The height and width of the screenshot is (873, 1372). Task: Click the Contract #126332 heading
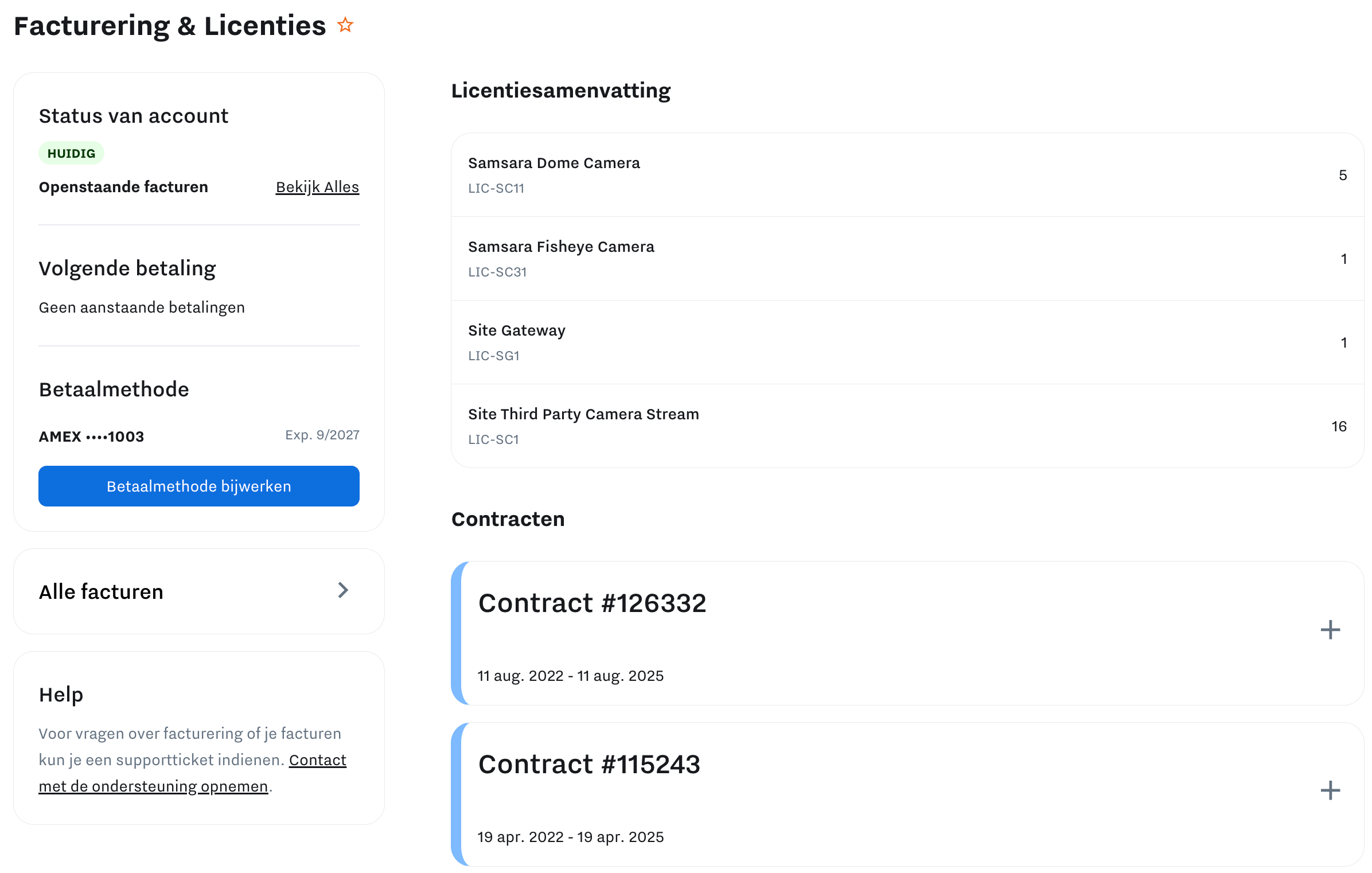point(593,603)
